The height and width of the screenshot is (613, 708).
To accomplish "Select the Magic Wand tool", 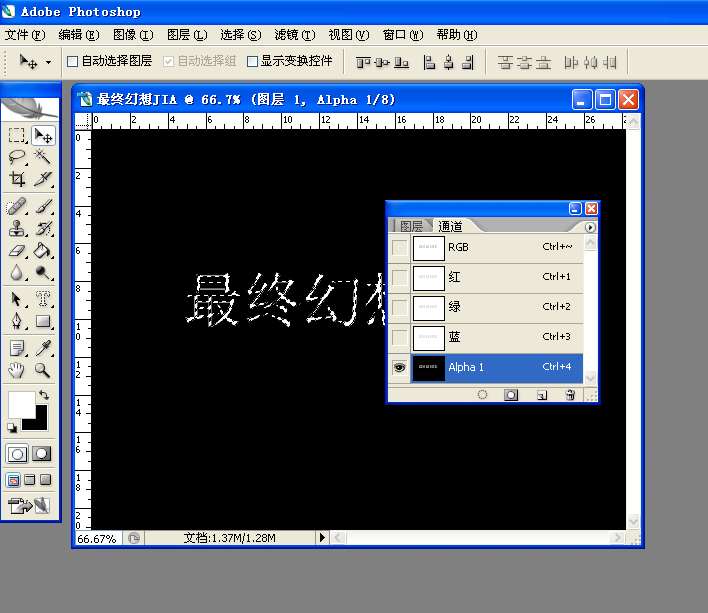I will (42, 157).
